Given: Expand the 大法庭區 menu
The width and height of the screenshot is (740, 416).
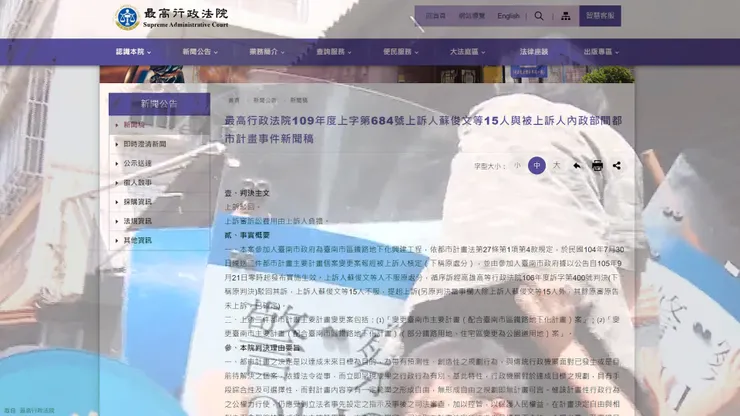Looking at the screenshot, I should pyautogui.click(x=467, y=52).
